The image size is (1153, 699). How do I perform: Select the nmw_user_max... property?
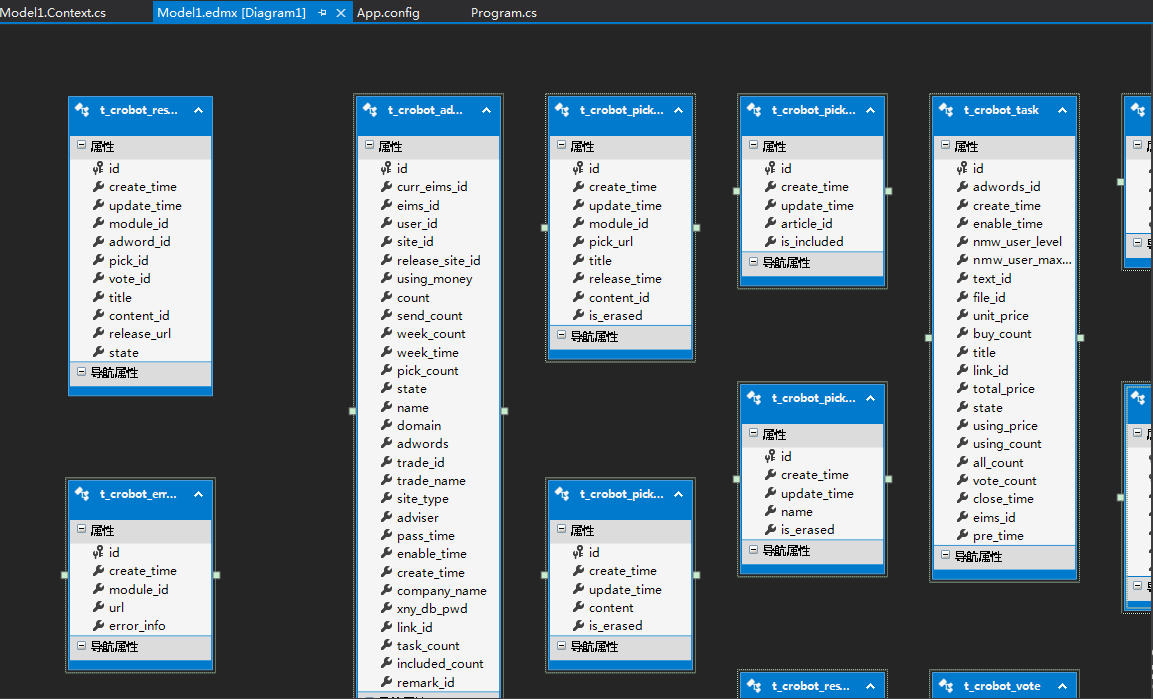tap(1022, 260)
